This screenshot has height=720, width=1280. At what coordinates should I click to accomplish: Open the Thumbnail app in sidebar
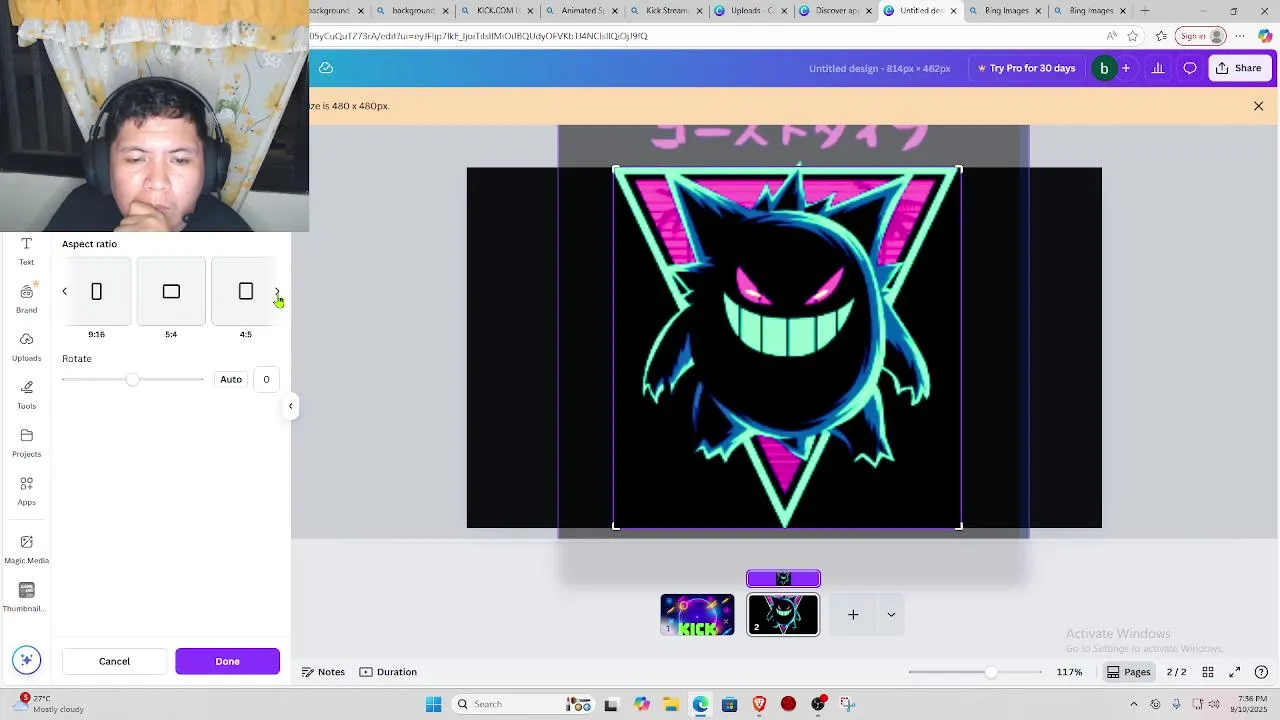(26, 597)
